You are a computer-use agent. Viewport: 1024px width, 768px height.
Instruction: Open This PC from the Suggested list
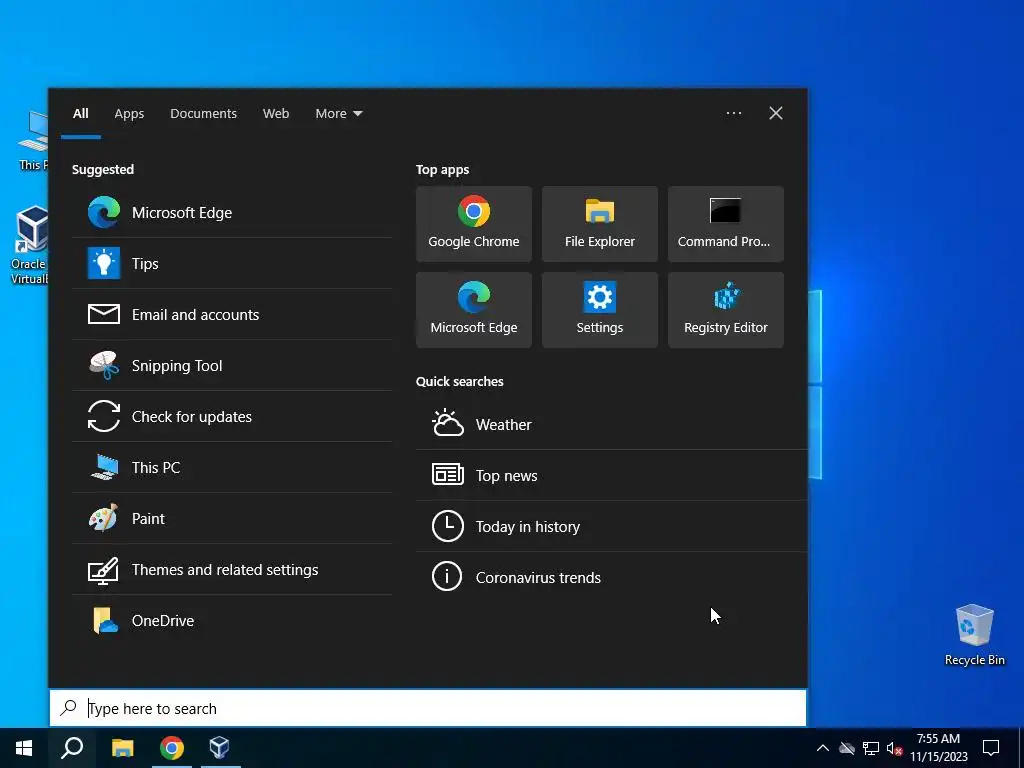click(232, 467)
